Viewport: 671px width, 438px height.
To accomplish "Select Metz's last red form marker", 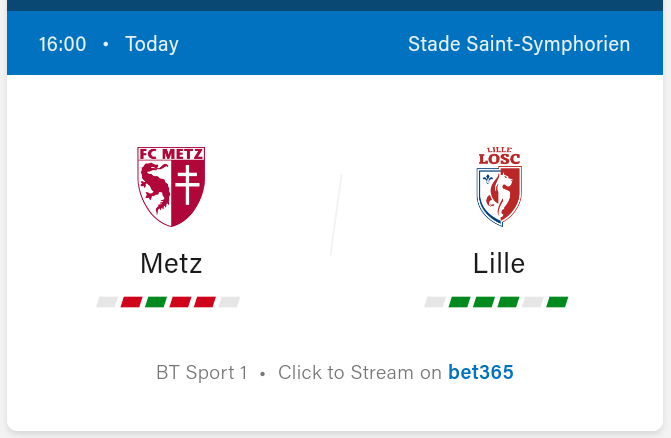I will pos(205,302).
